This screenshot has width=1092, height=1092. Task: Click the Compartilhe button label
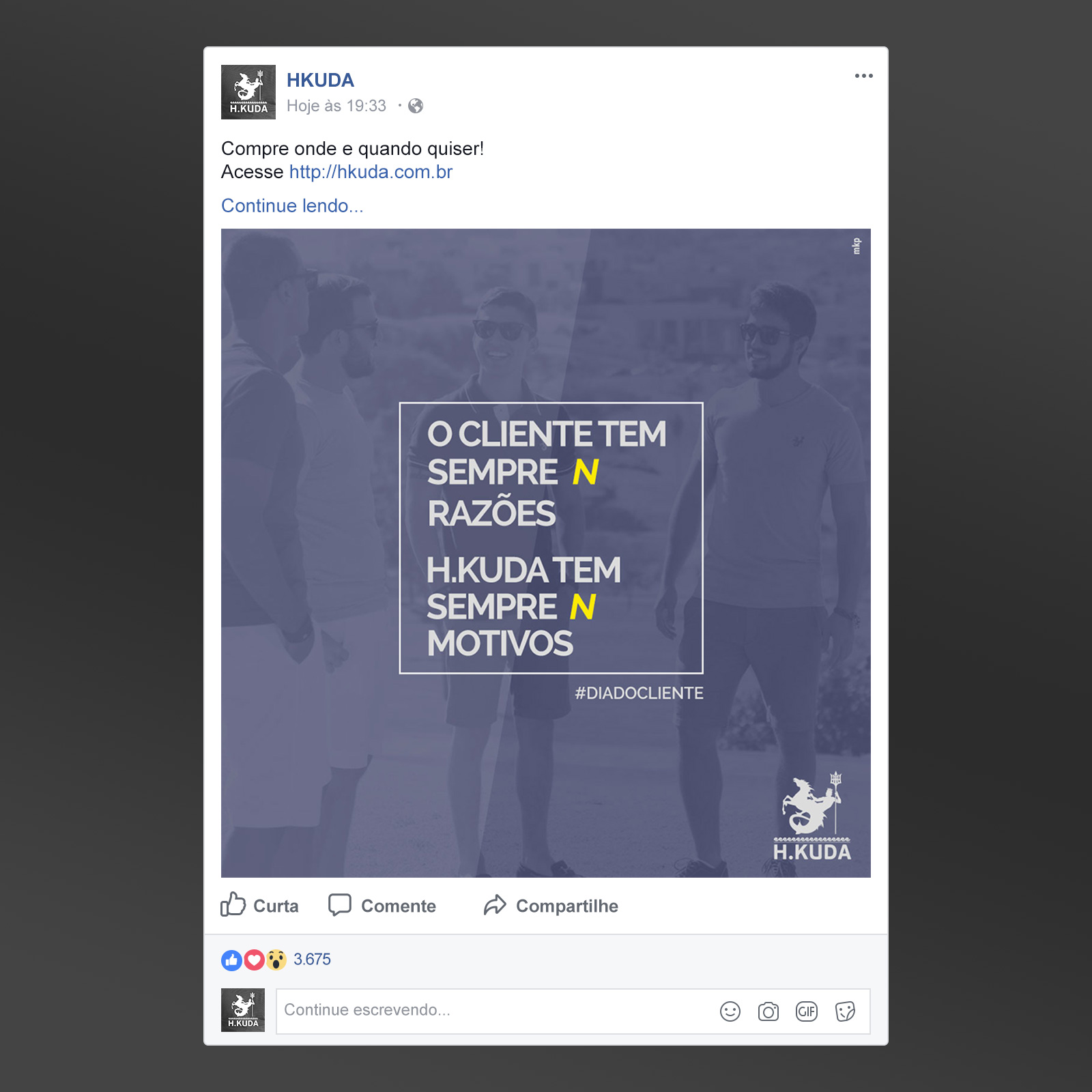pos(567,906)
